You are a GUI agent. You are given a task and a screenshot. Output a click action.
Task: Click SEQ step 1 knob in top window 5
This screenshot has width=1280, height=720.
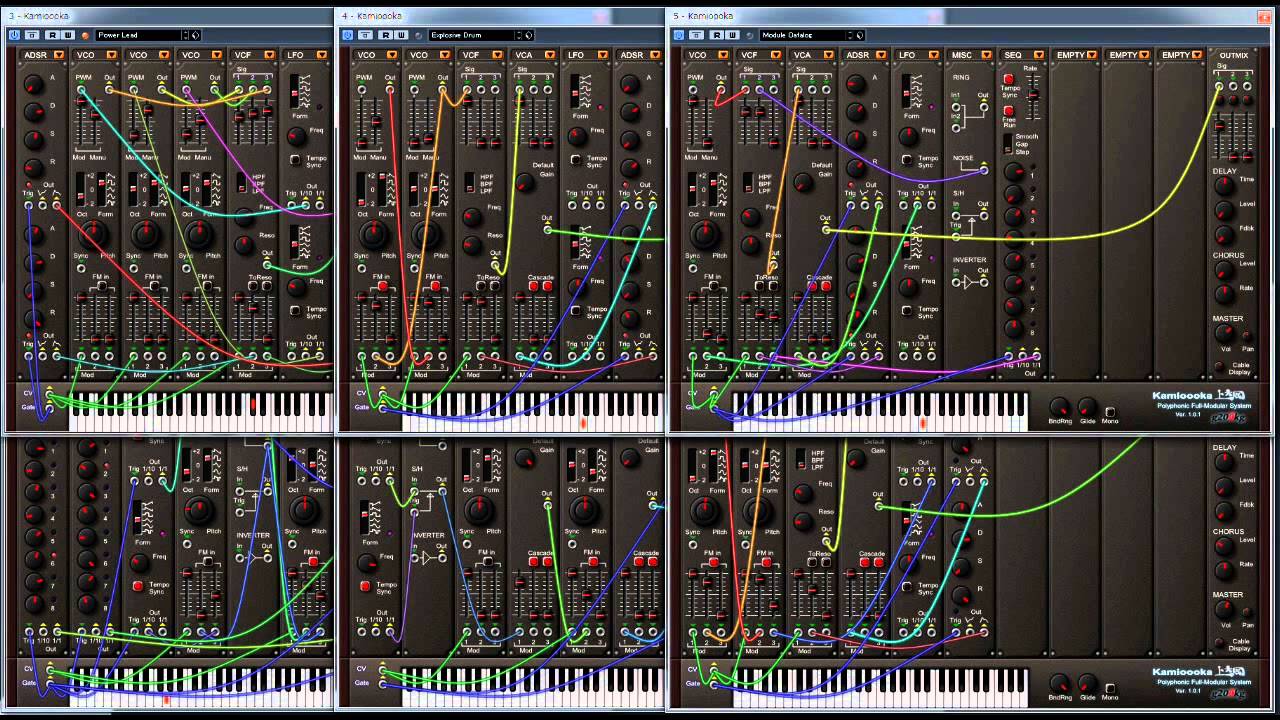(1014, 172)
